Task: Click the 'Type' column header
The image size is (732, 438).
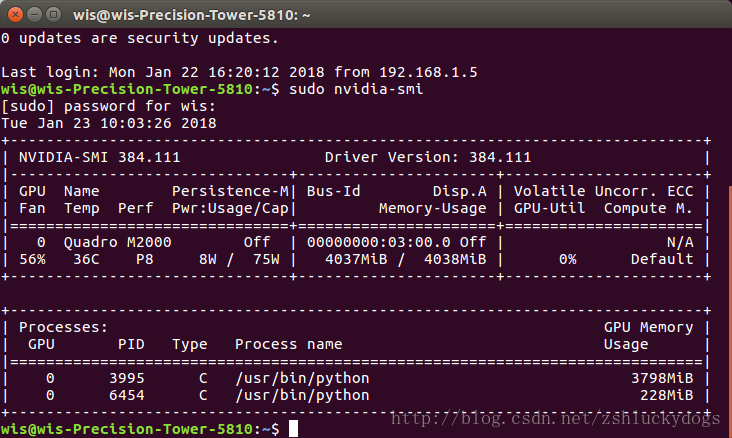Action: 190,344
